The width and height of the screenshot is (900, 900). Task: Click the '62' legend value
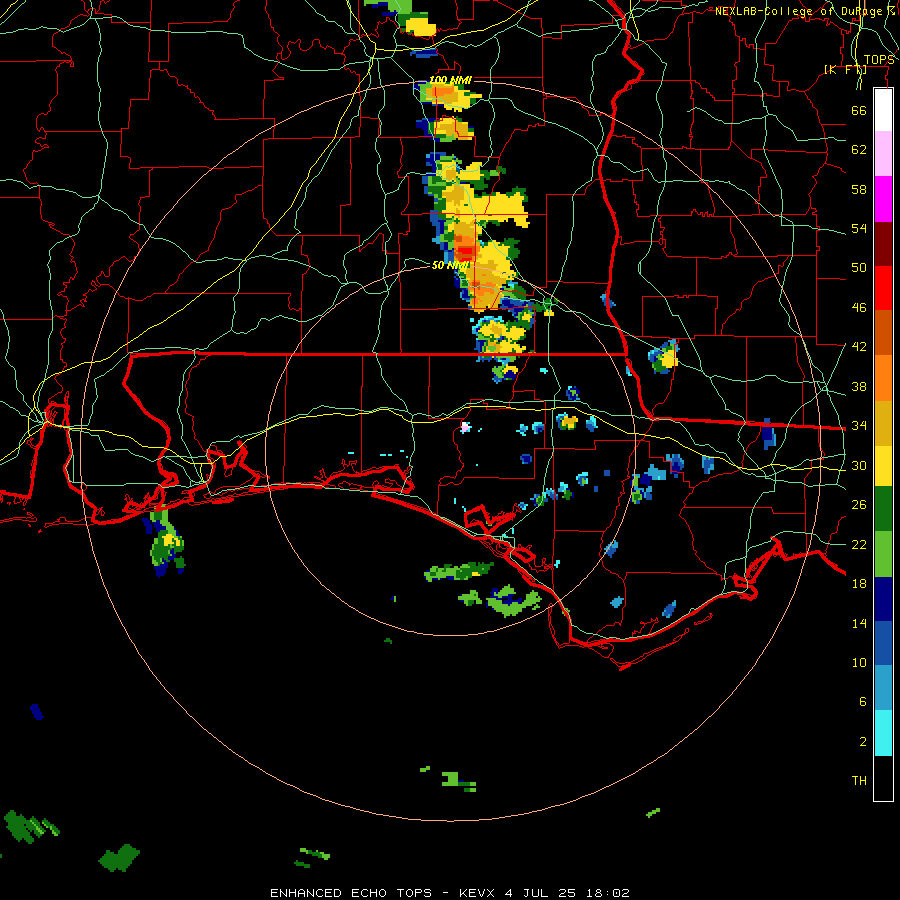859,150
